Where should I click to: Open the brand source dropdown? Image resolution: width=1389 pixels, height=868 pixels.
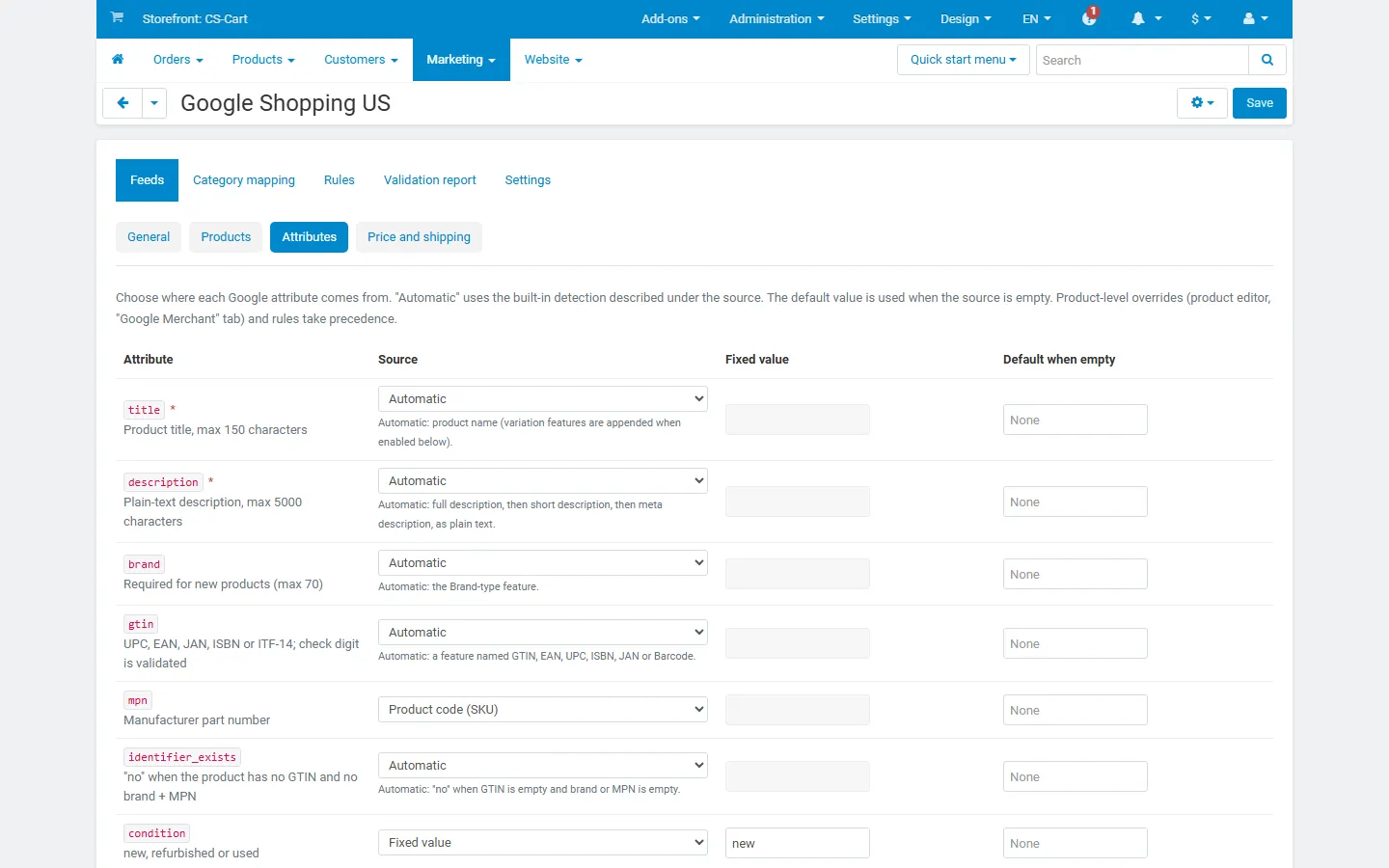click(543, 562)
